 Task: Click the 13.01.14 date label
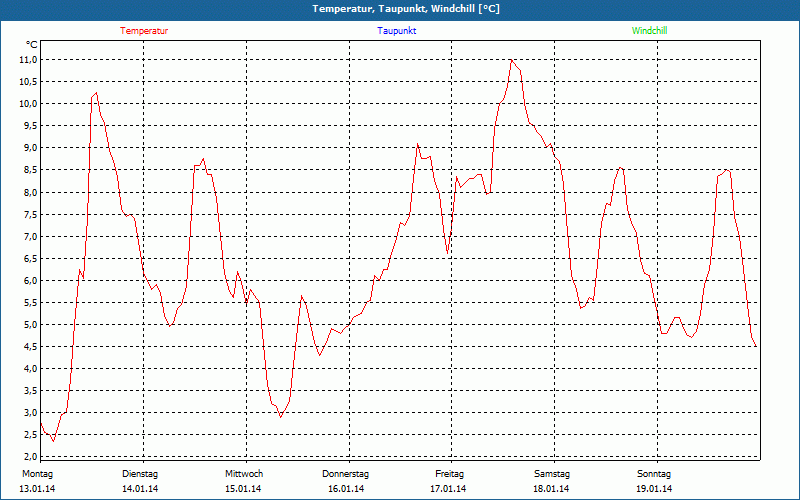pos(37,489)
